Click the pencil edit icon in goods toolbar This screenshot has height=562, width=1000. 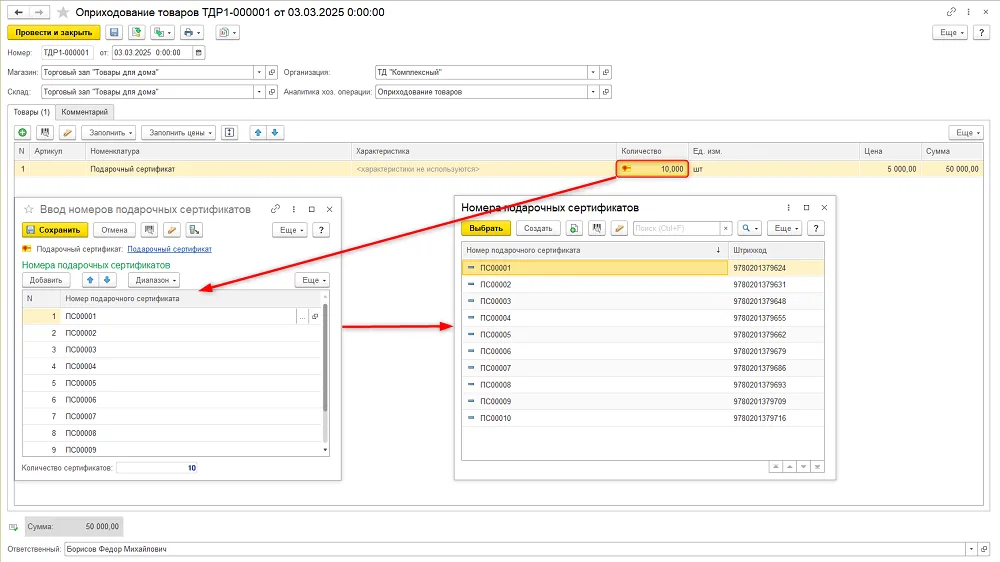[x=67, y=133]
